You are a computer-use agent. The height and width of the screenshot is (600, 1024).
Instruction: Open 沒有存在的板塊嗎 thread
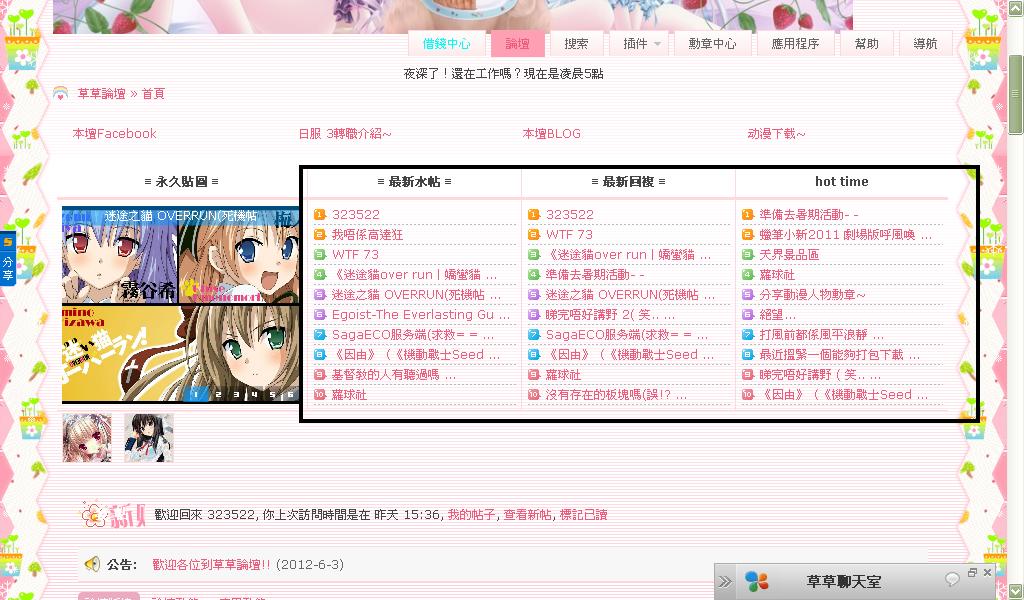616,395
